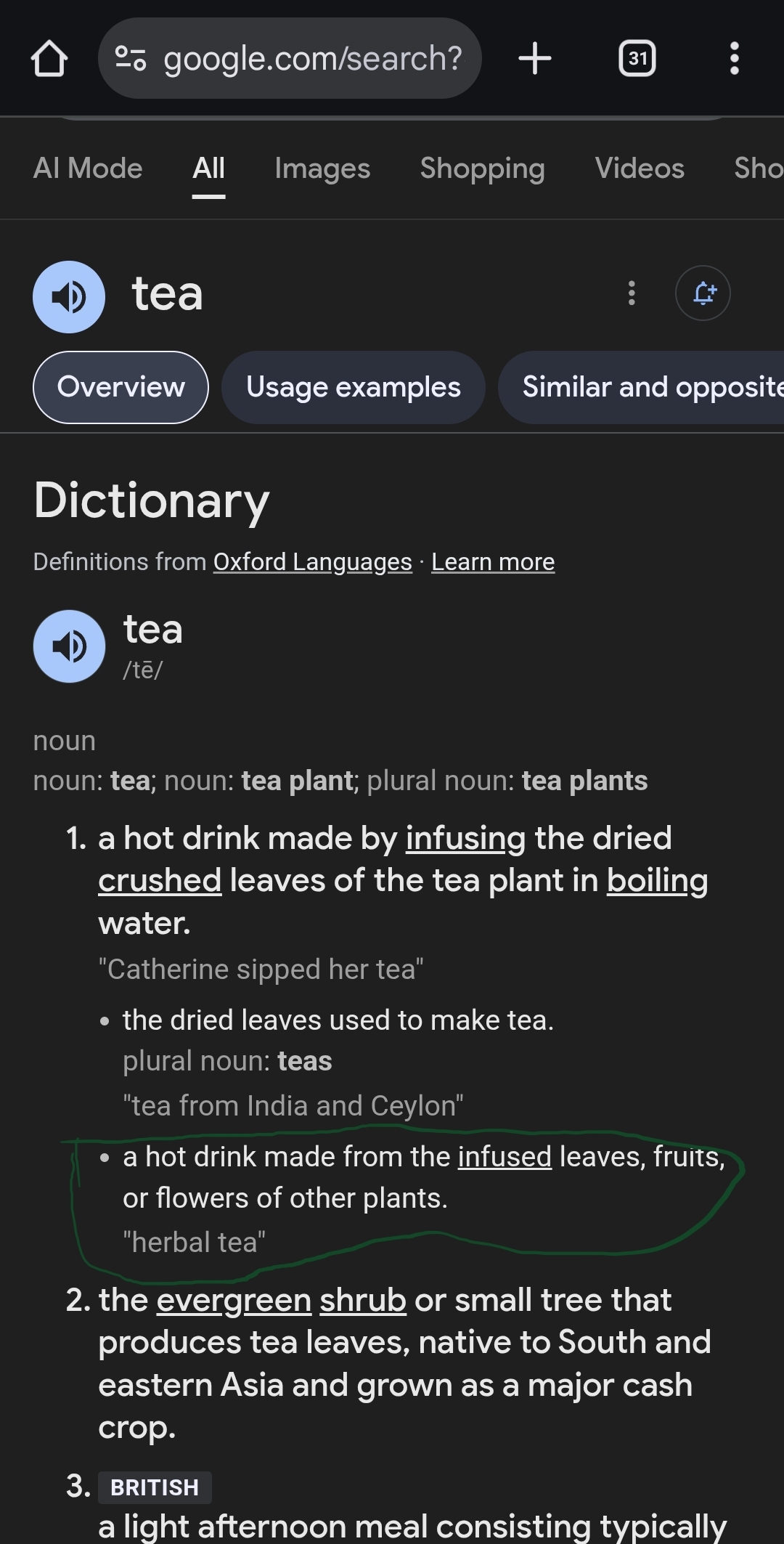The image size is (784, 1544).
Task: Play audio next to /tē/ pronunciation
Action: coord(70,646)
